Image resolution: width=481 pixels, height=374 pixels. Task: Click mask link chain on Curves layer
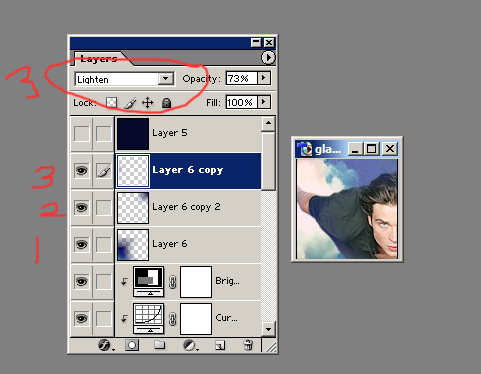coord(172,319)
